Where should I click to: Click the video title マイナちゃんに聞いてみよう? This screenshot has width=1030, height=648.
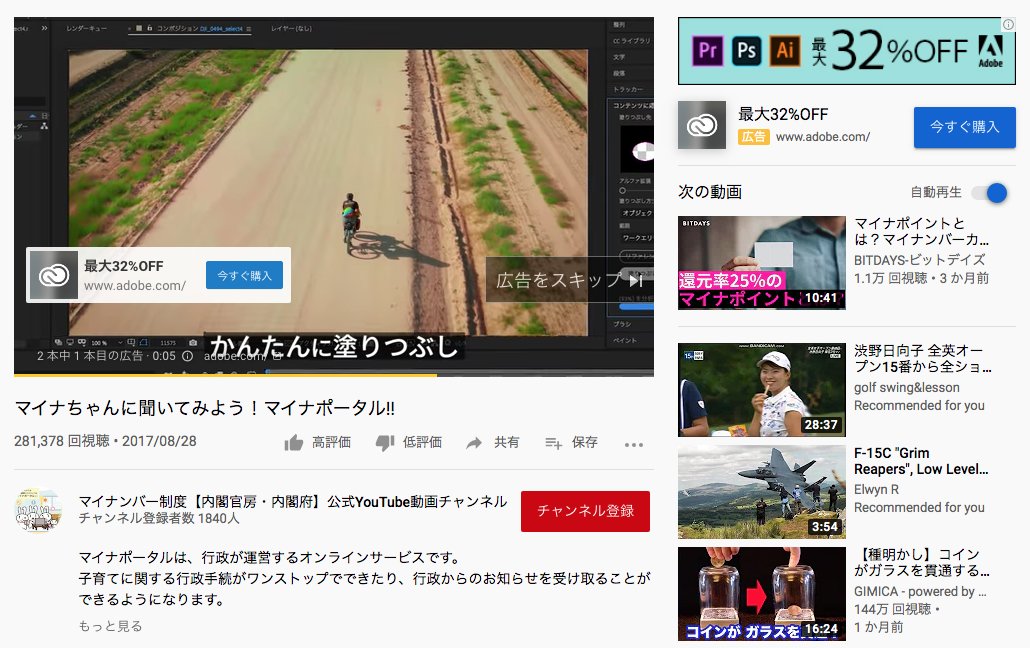(204, 408)
